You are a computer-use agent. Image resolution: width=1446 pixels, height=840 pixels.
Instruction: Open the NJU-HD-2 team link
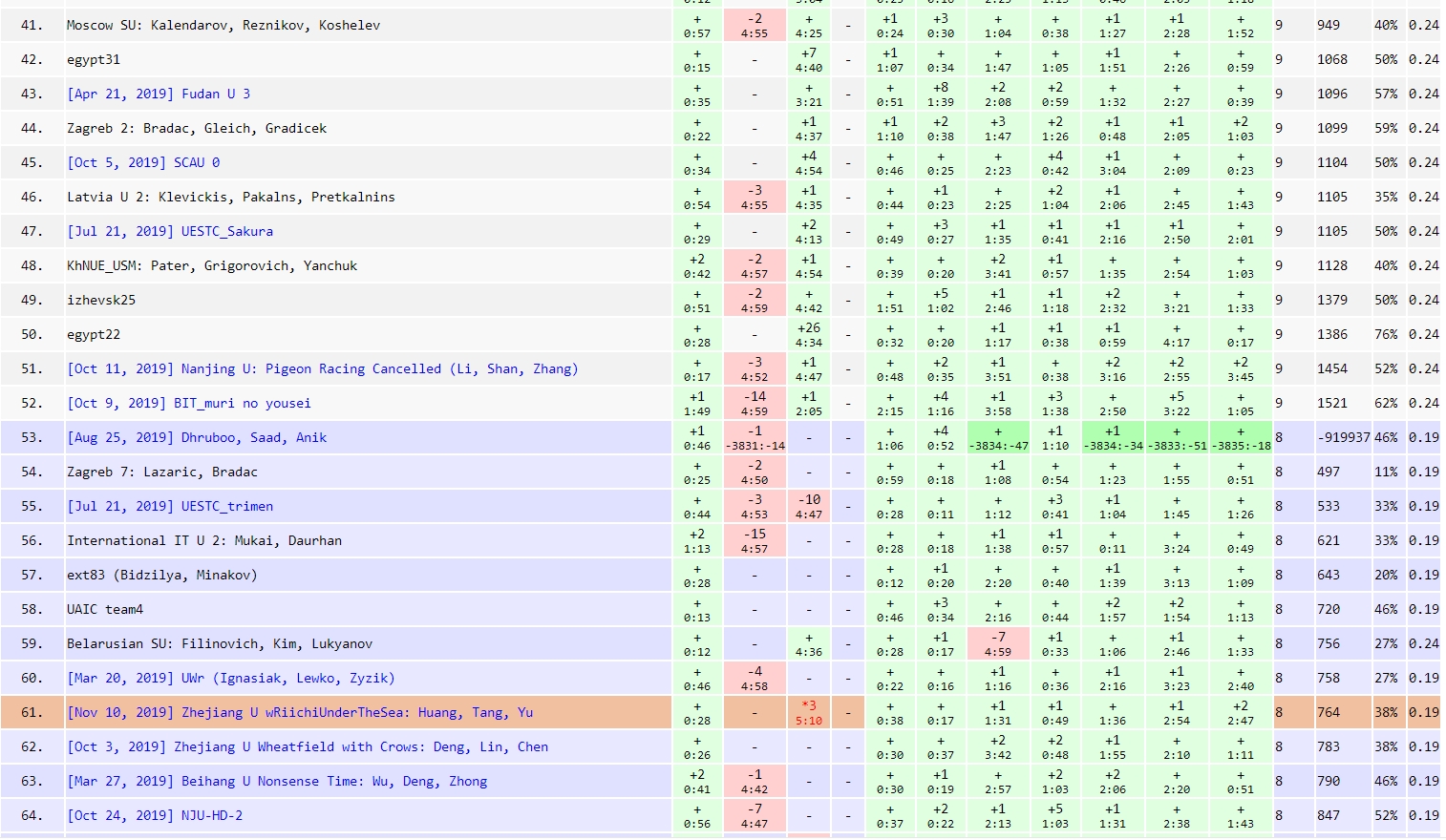(155, 815)
